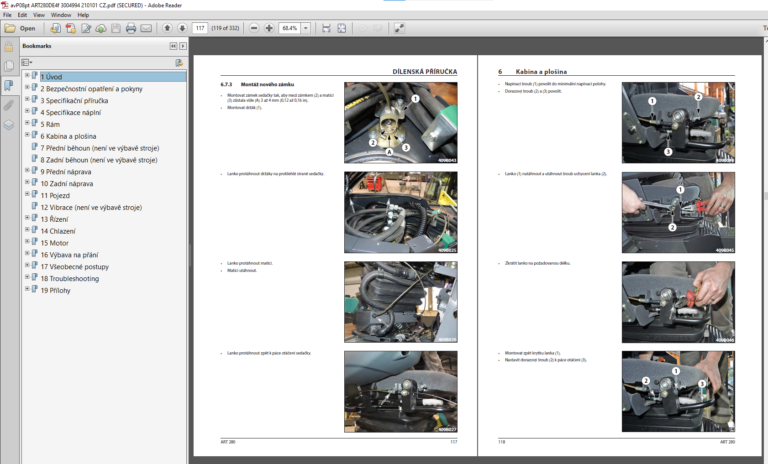
Task: Click the email envelope icon
Action: point(146,28)
